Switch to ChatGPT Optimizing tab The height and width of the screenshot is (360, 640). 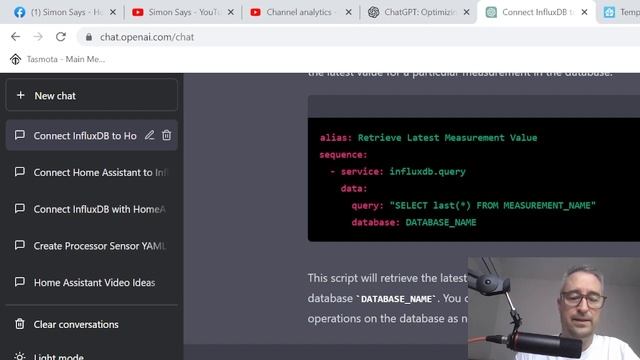419,12
